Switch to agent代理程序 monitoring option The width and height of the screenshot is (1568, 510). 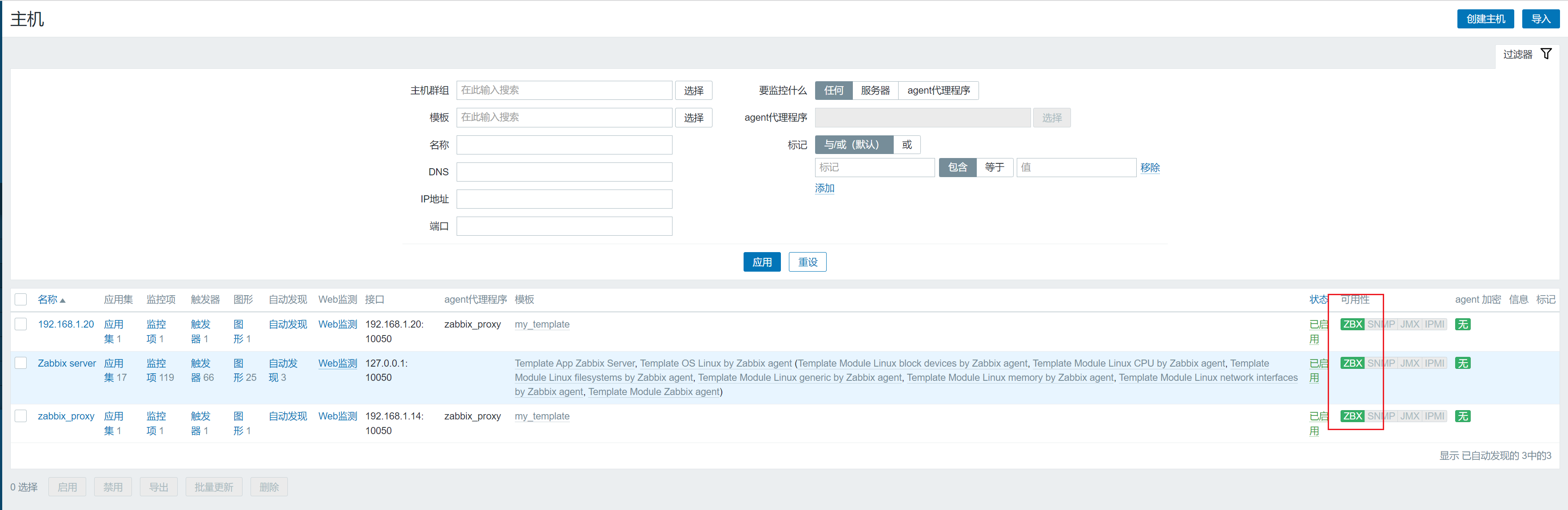[x=938, y=91]
